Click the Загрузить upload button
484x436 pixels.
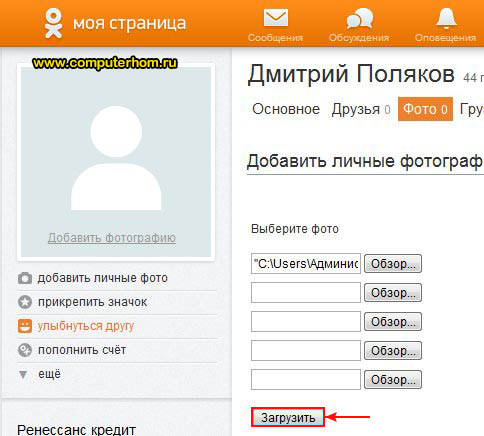point(288,417)
